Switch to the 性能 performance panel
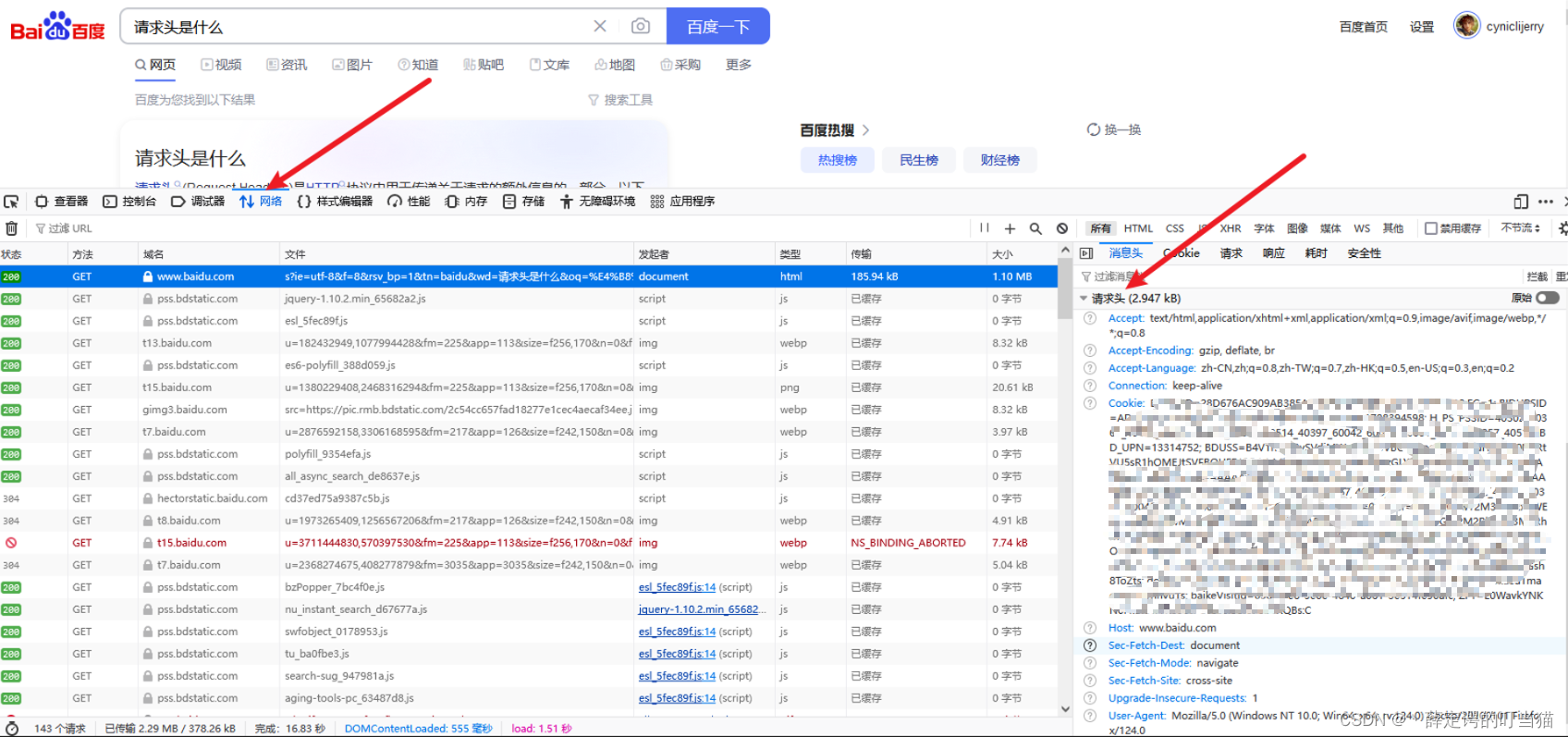The width and height of the screenshot is (1568, 737). (409, 202)
